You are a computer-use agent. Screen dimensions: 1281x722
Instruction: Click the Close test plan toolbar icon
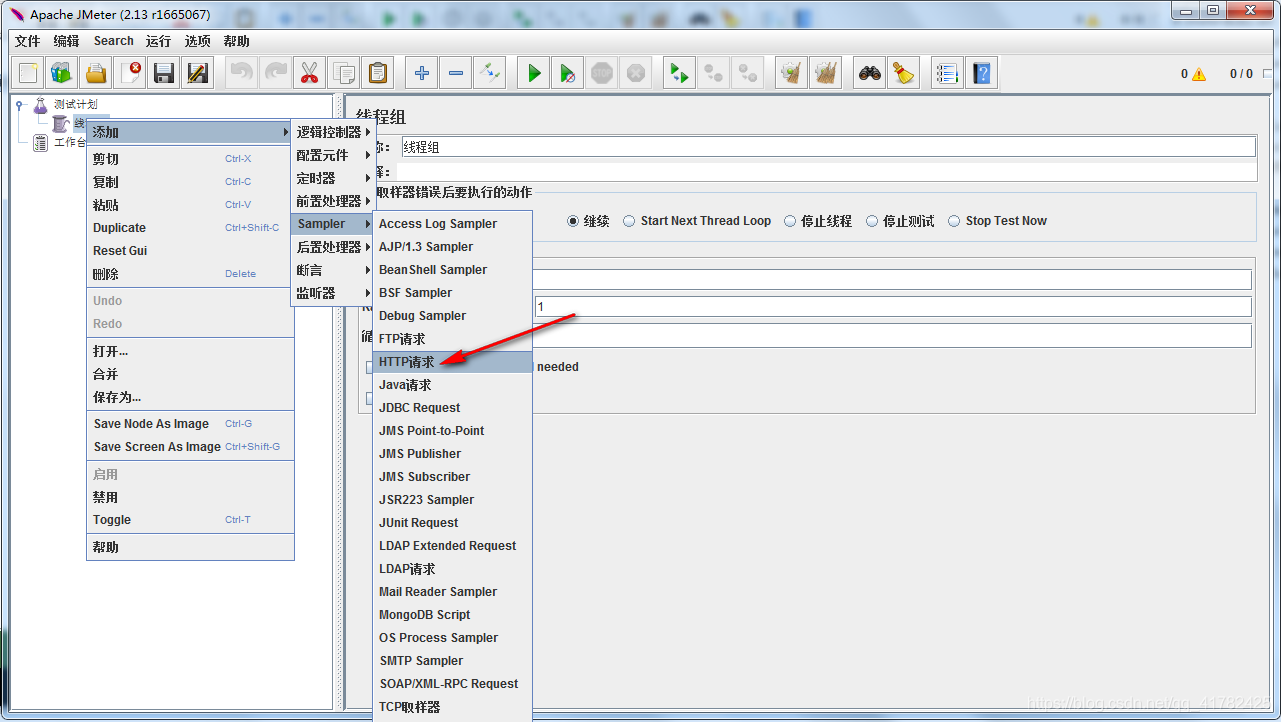pos(130,73)
